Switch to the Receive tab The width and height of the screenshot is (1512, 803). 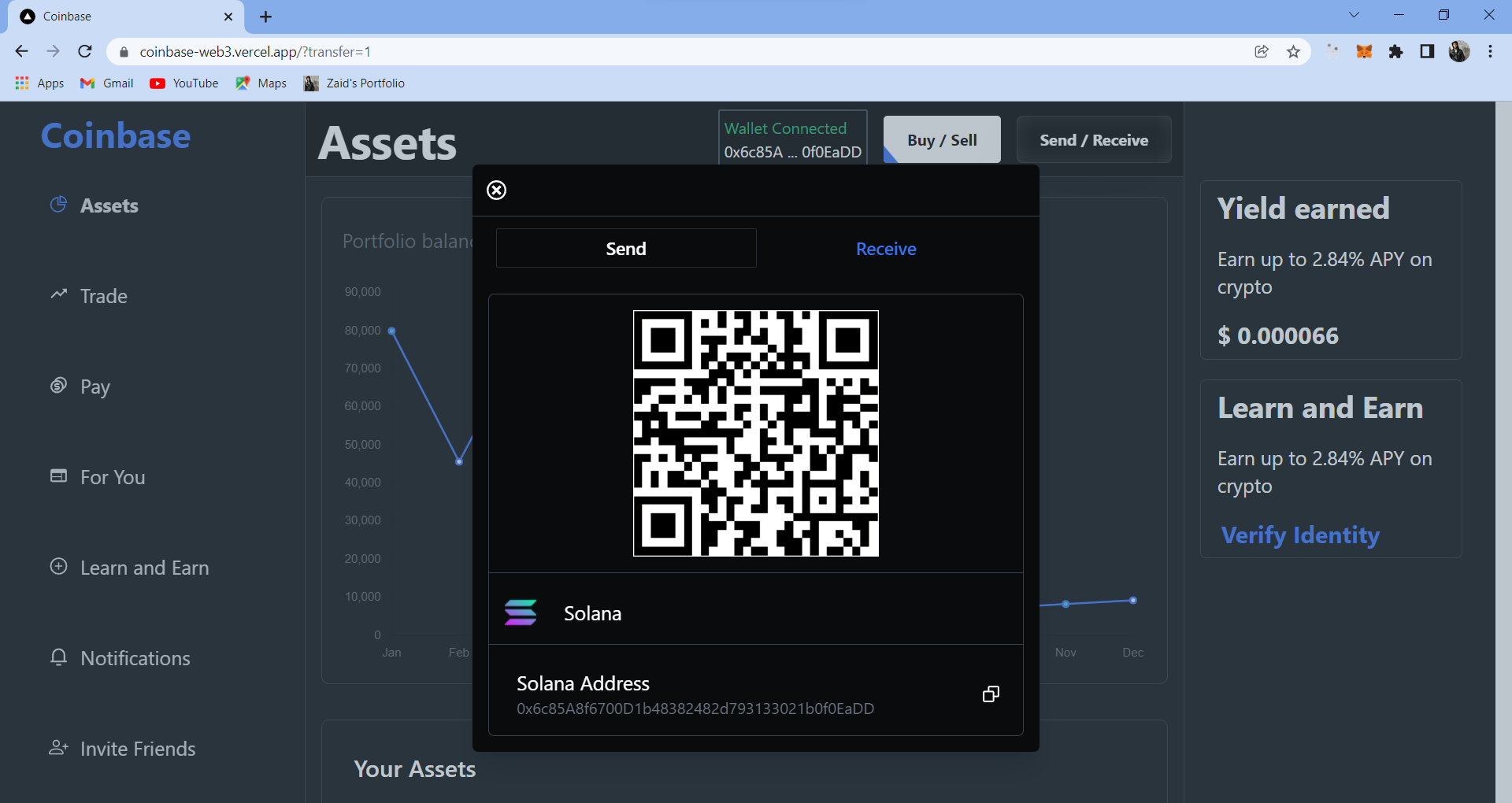click(x=886, y=248)
